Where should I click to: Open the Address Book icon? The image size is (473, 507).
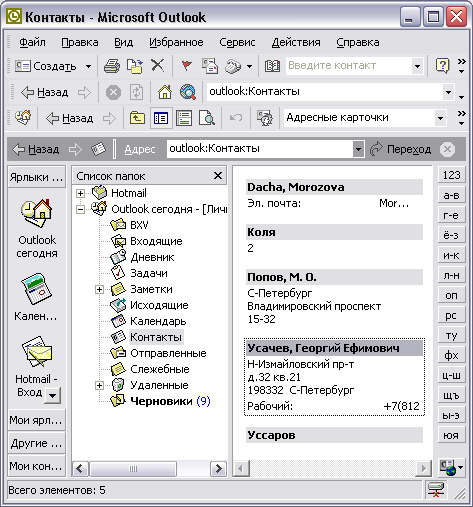point(272,66)
